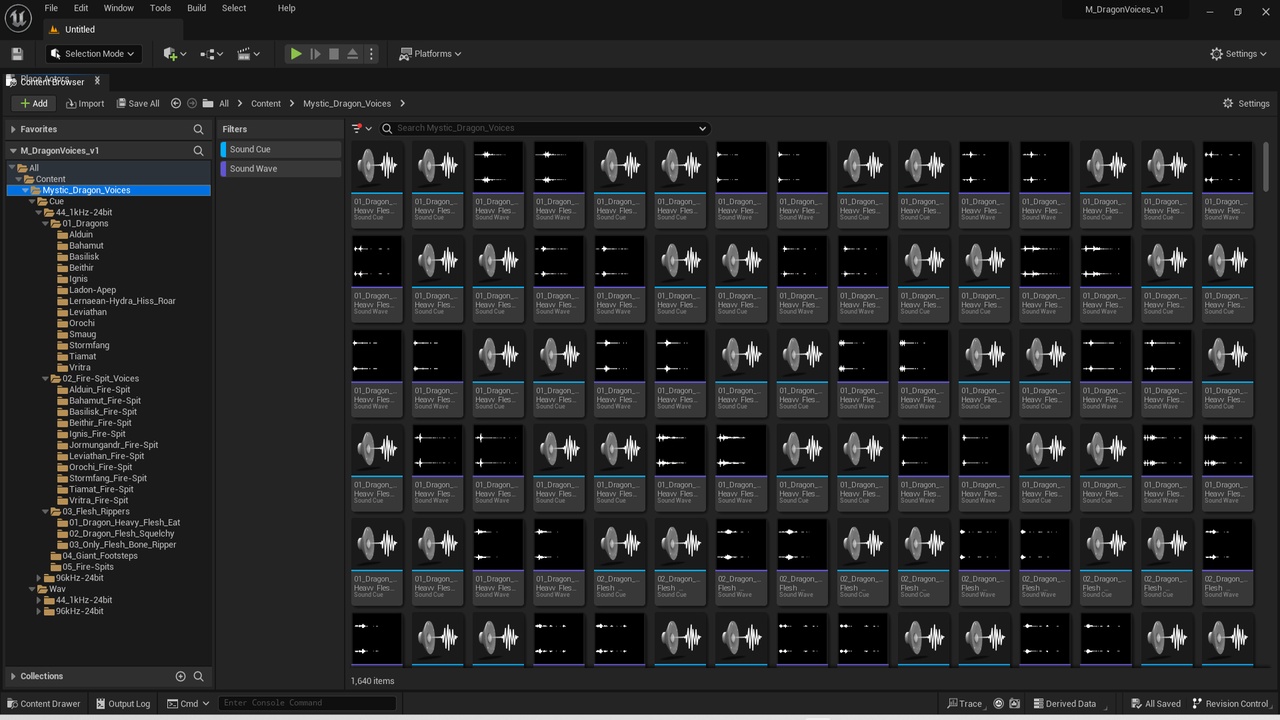The width and height of the screenshot is (1280, 720).
Task: Open the Edit menu
Action: click(x=81, y=8)
